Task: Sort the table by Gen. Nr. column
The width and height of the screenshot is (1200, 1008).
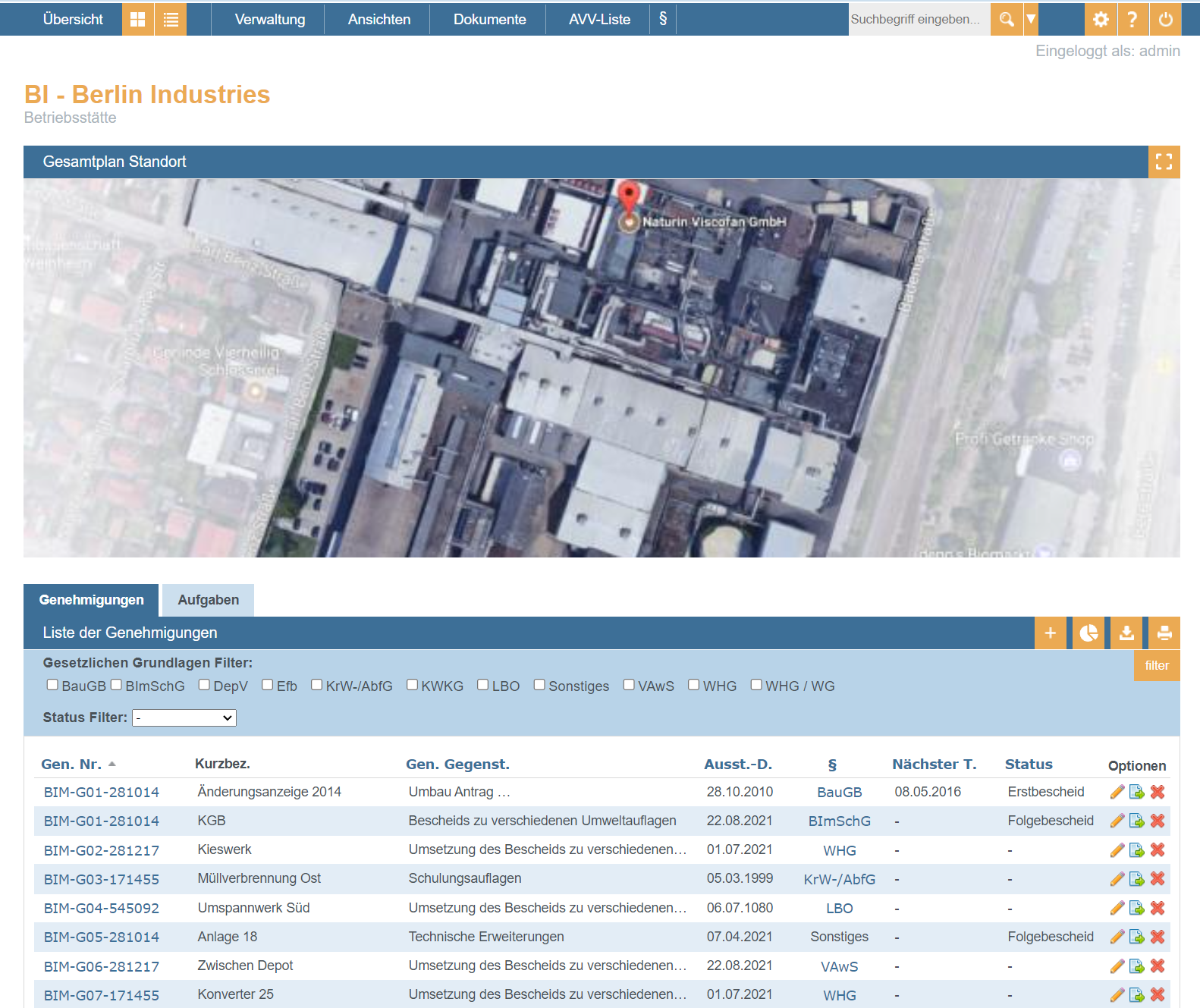Action: click(71, 765)
